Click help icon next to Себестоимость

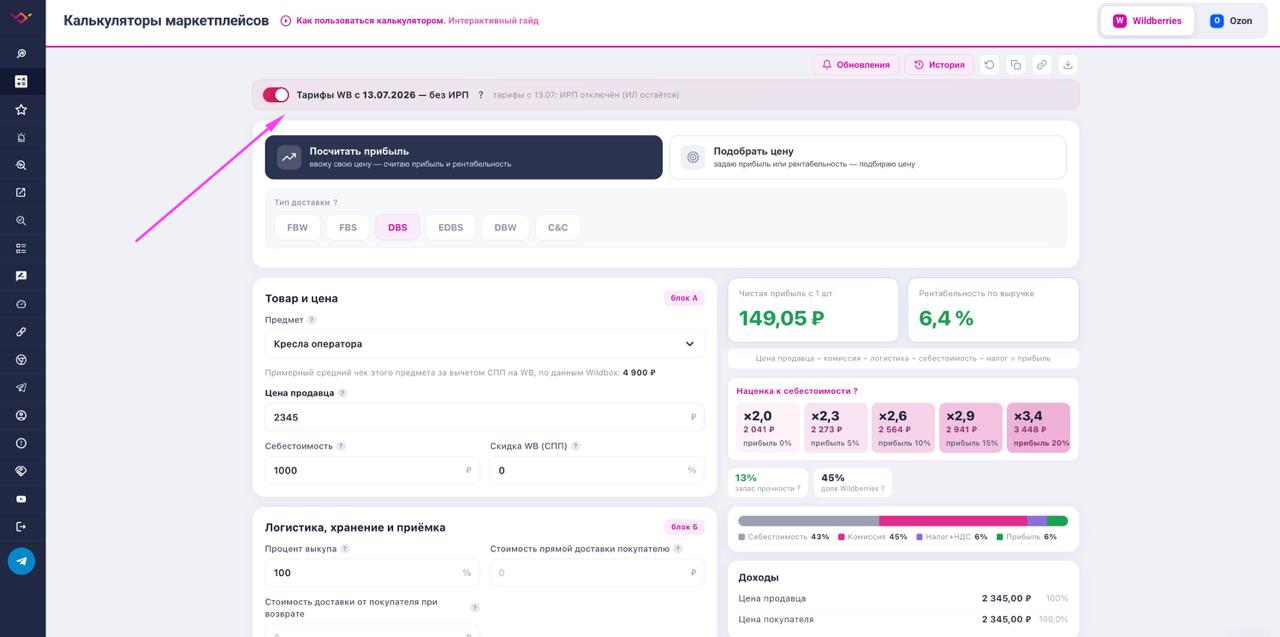pyautogui.click(x=341, y=446)
